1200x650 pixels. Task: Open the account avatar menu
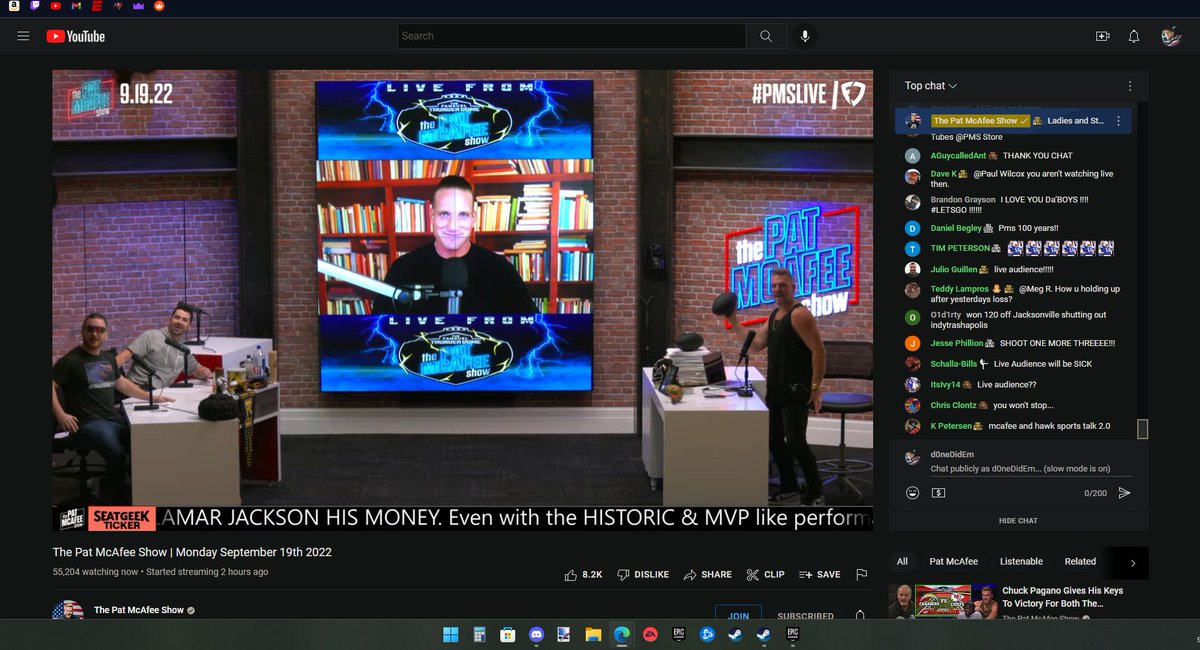pyautogui.click(x=1171, y=36)
